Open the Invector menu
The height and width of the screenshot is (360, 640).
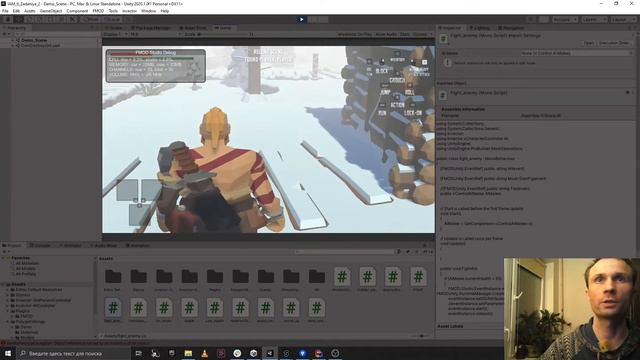click(x=129, y=11)
